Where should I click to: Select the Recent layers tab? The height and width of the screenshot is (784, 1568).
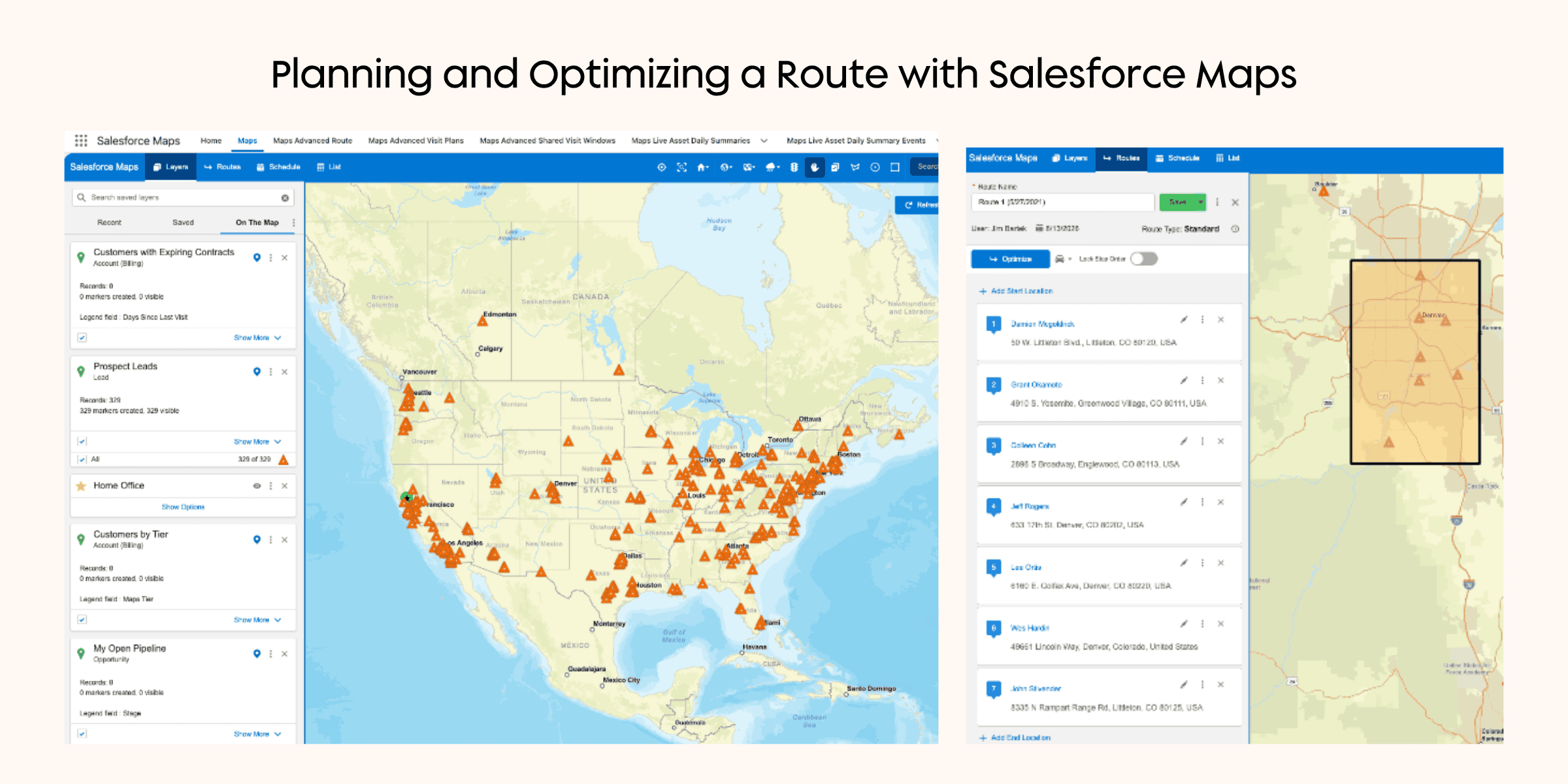(x=109, y=223)
